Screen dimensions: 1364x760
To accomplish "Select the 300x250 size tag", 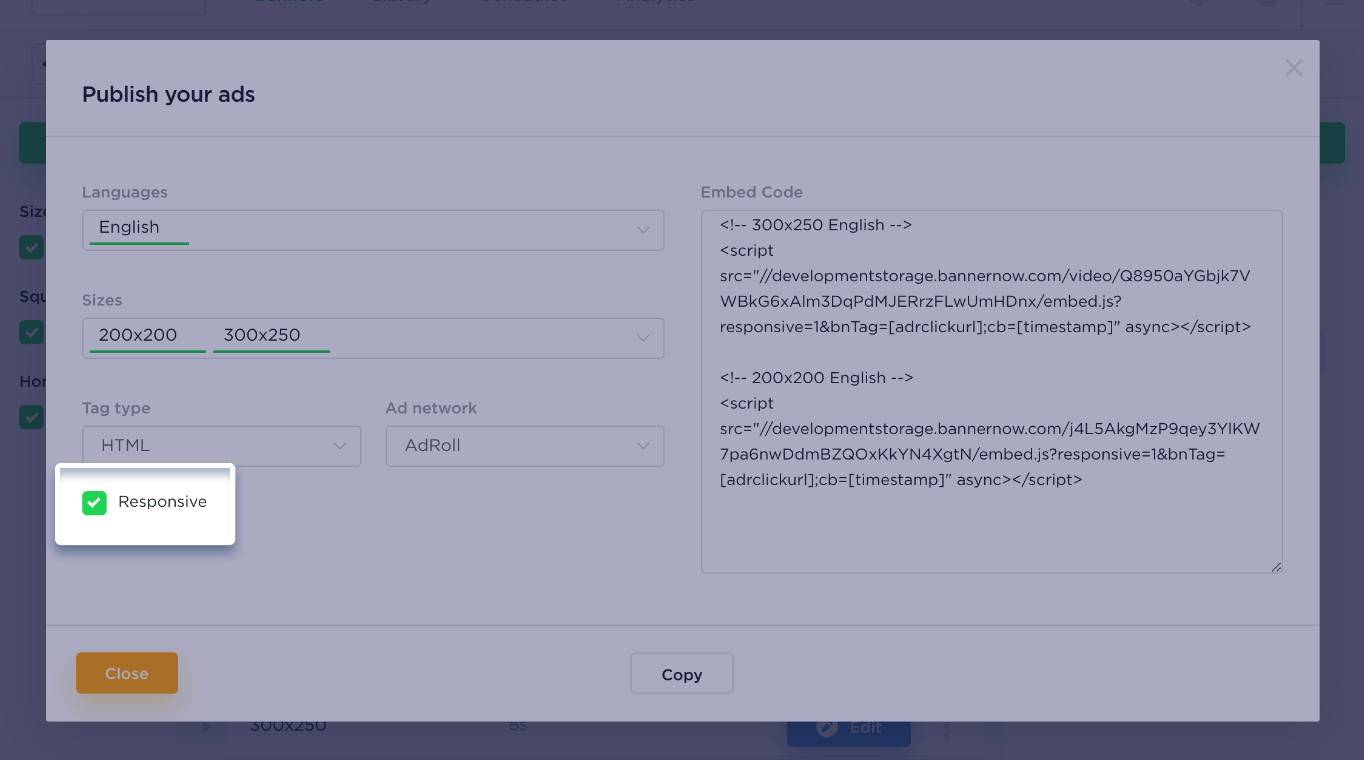I will tap(271, 336).
